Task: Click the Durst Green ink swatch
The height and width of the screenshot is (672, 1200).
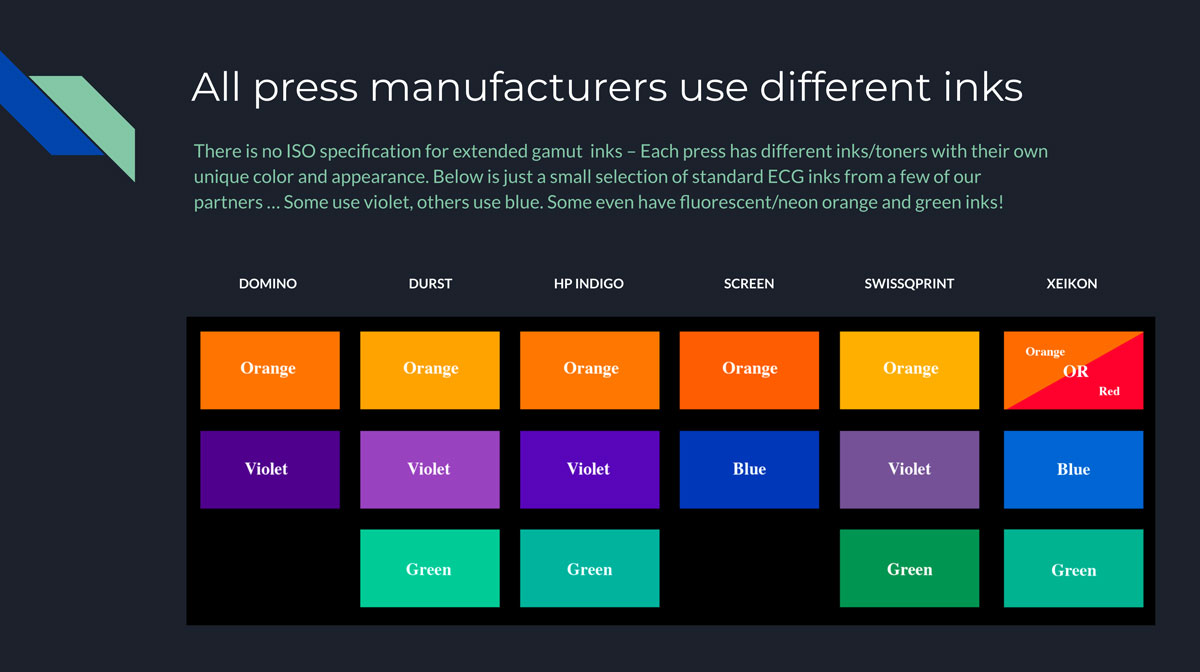Action: [430, 569]
